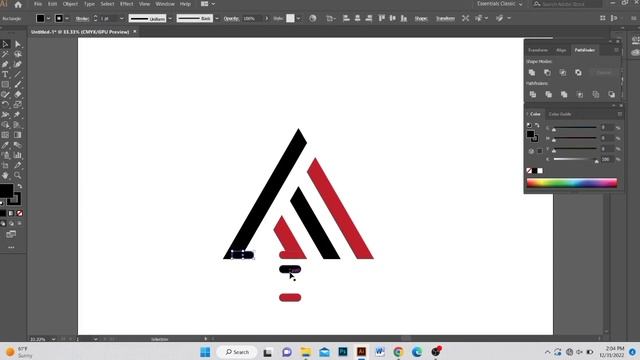This screenshot has width=640, height=360.
Task: Switch to the Align tab
Action: tap(561, 50)
